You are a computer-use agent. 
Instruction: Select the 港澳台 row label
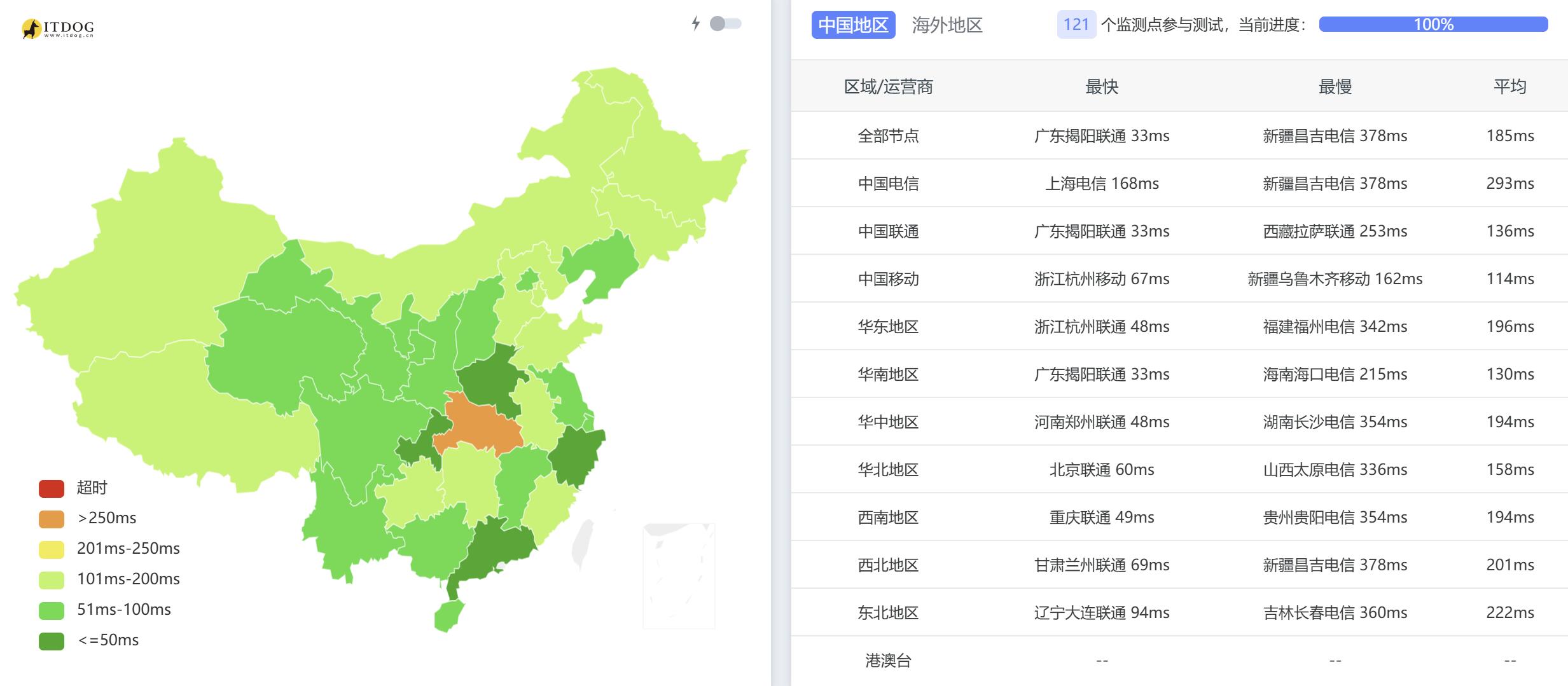(888, 661)
